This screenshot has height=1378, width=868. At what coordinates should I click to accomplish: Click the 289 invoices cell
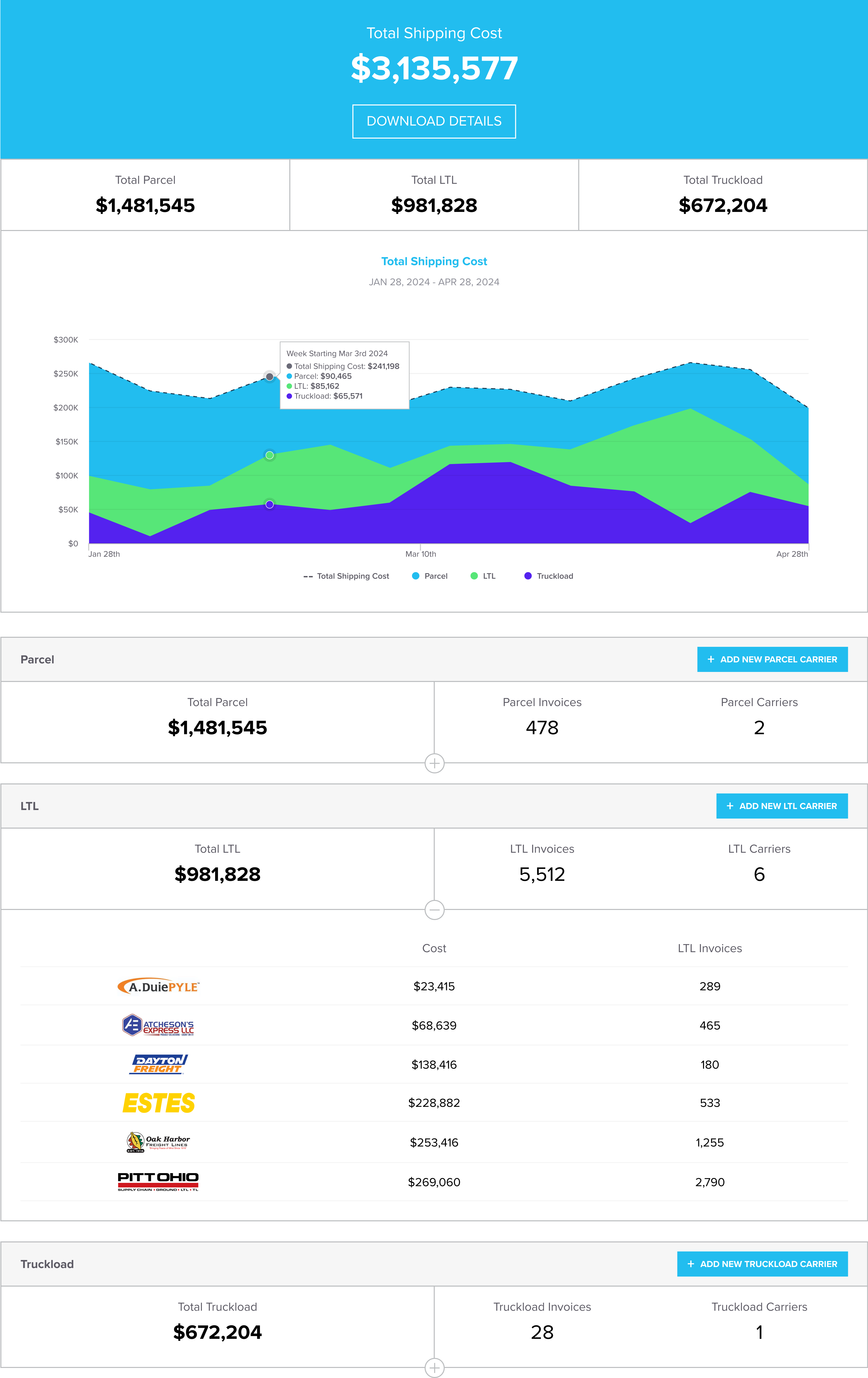coord(710,986)
